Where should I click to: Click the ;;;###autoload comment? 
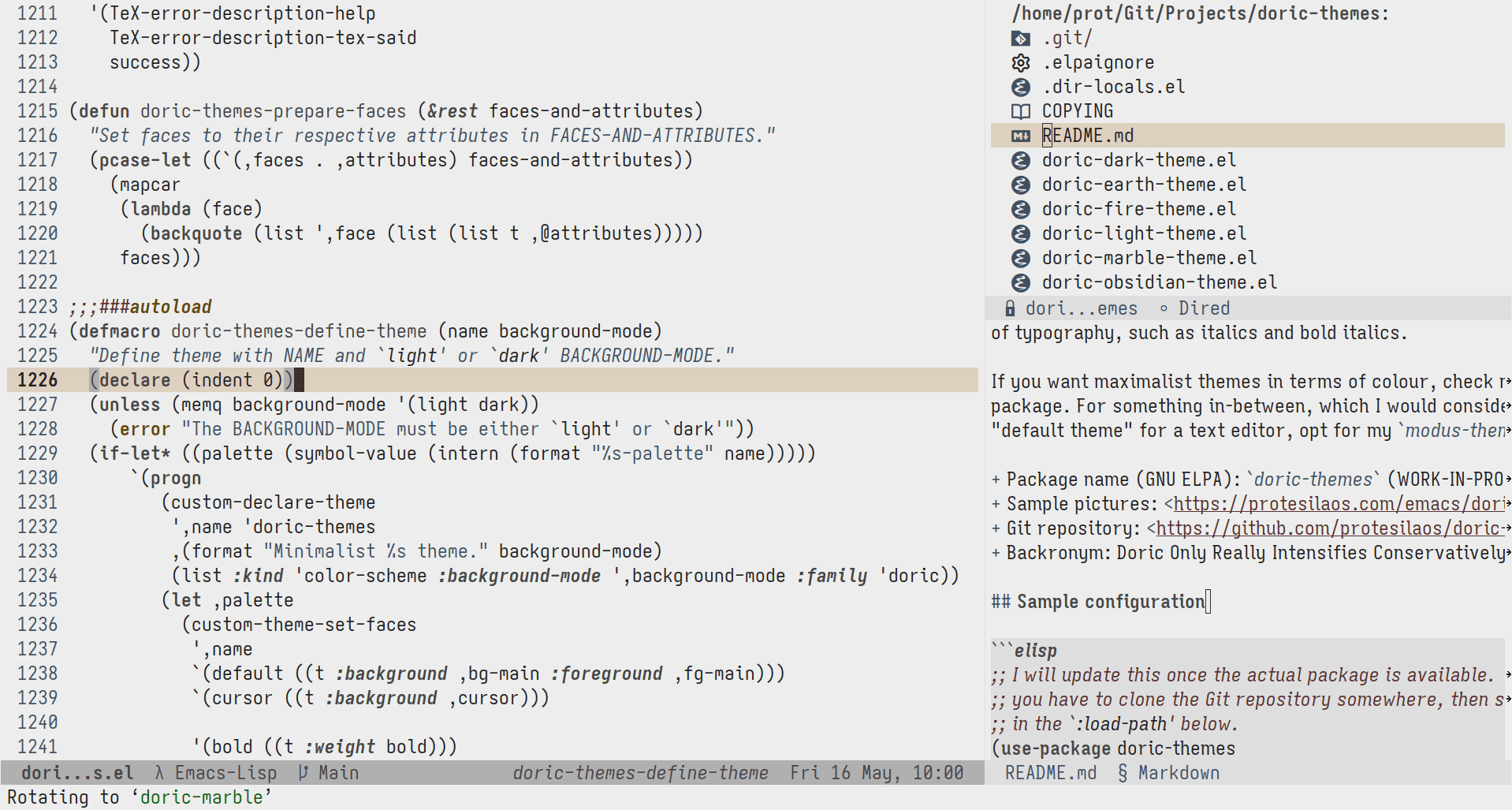coord(140,307)
